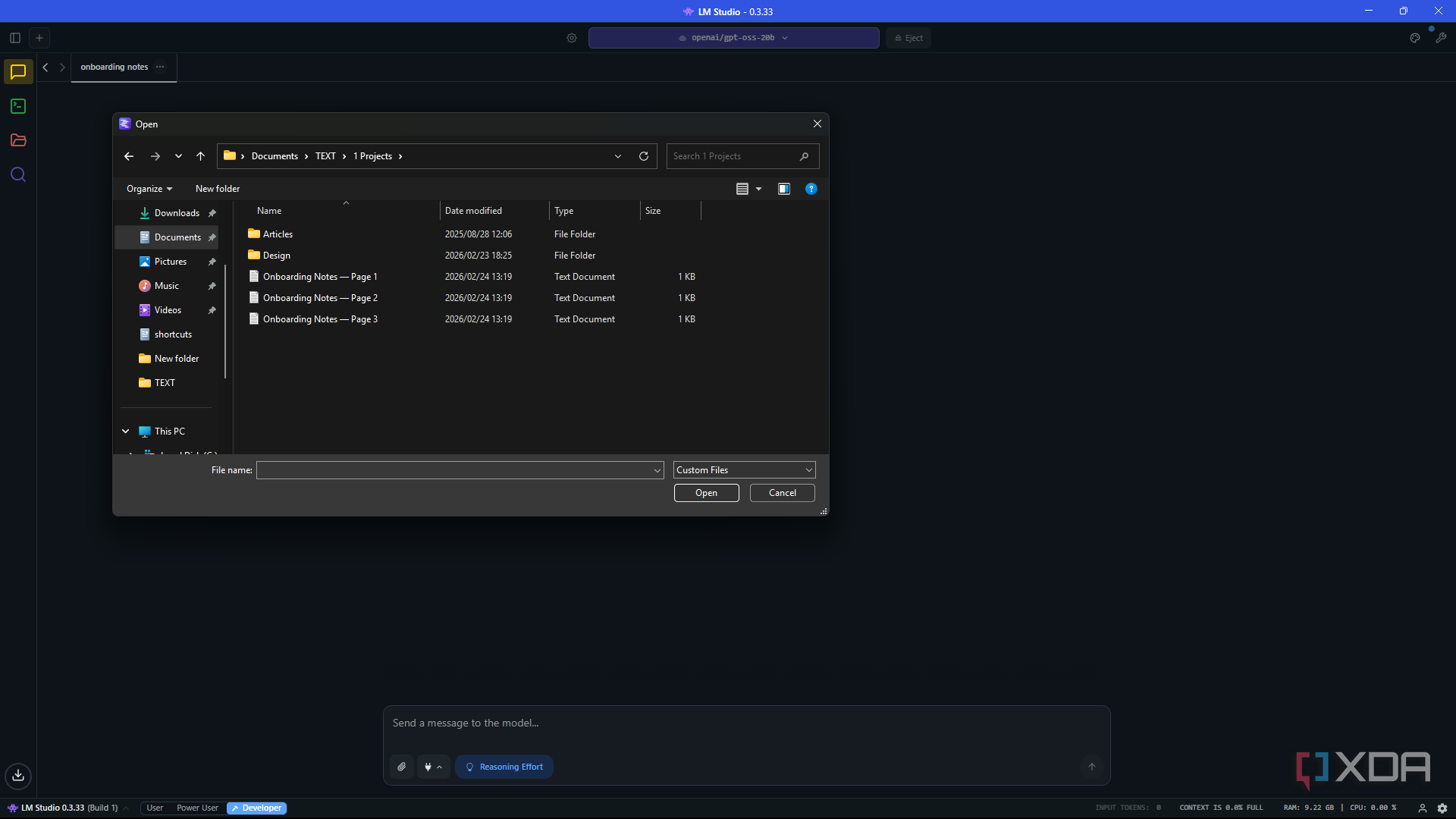Expand the Organize menu
Screen dimensions: 1456x819
coord(149,189)
